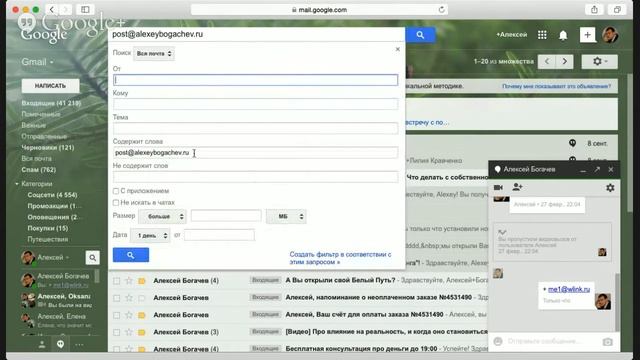Select the 'Ваш счёт для оплаты заказа' email checkbox
This screenshot has width=640, height=360.
coord(117,315)
